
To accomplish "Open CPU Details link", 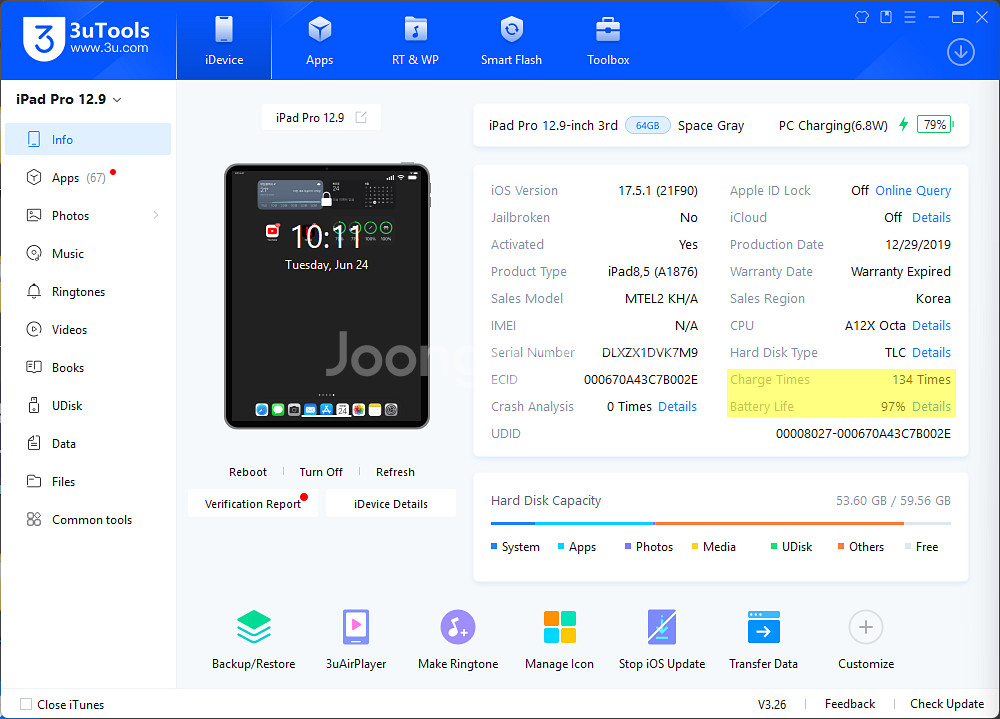I will (x=931, y=325).
